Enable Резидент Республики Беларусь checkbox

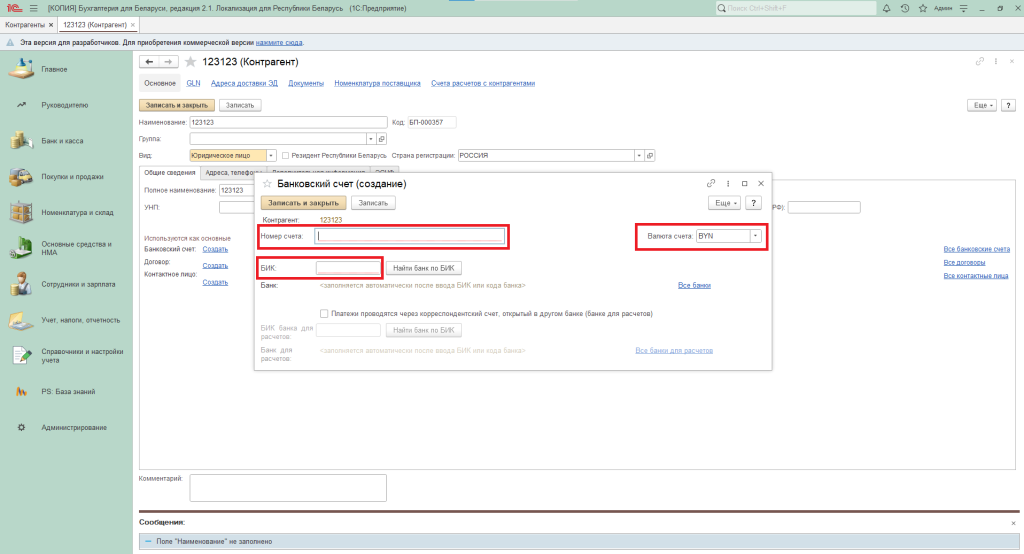[286, 156]
